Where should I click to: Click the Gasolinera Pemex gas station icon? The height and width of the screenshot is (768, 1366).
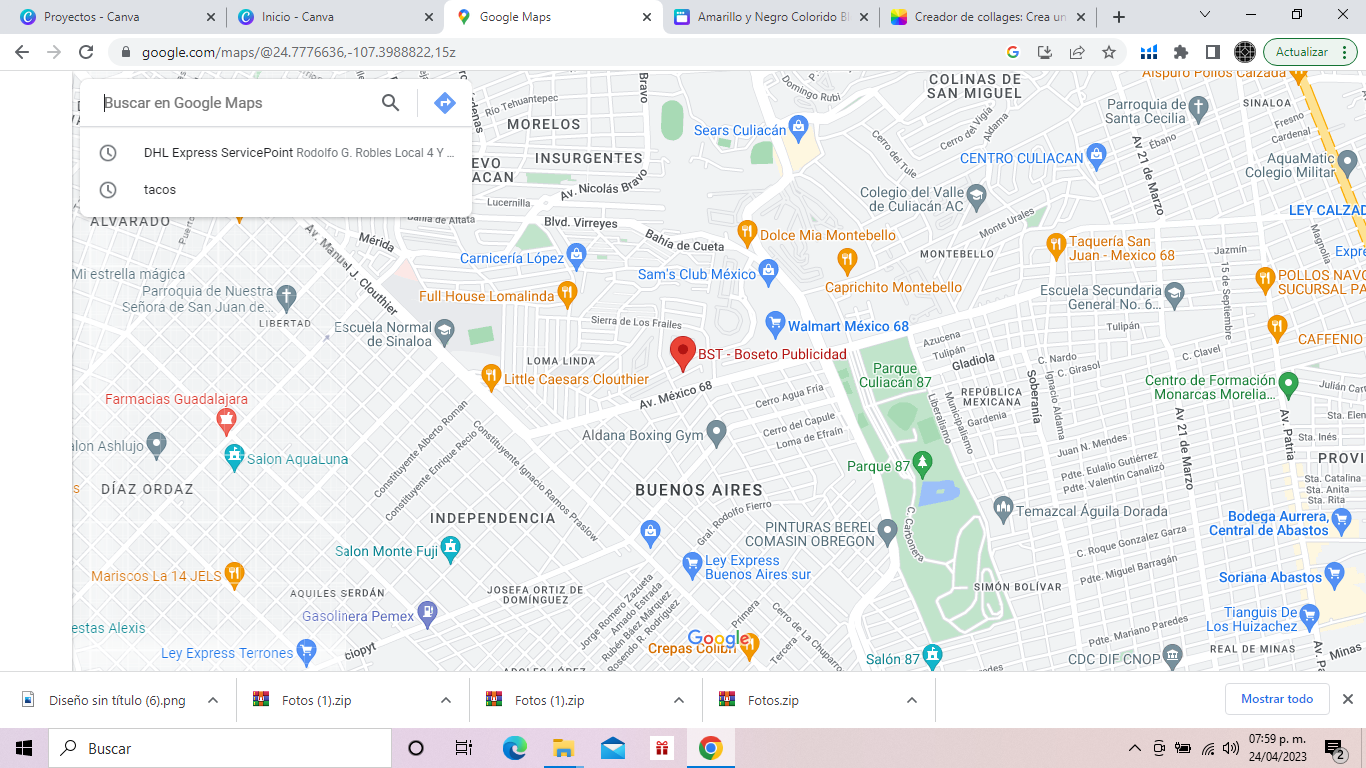click(427, 613)
